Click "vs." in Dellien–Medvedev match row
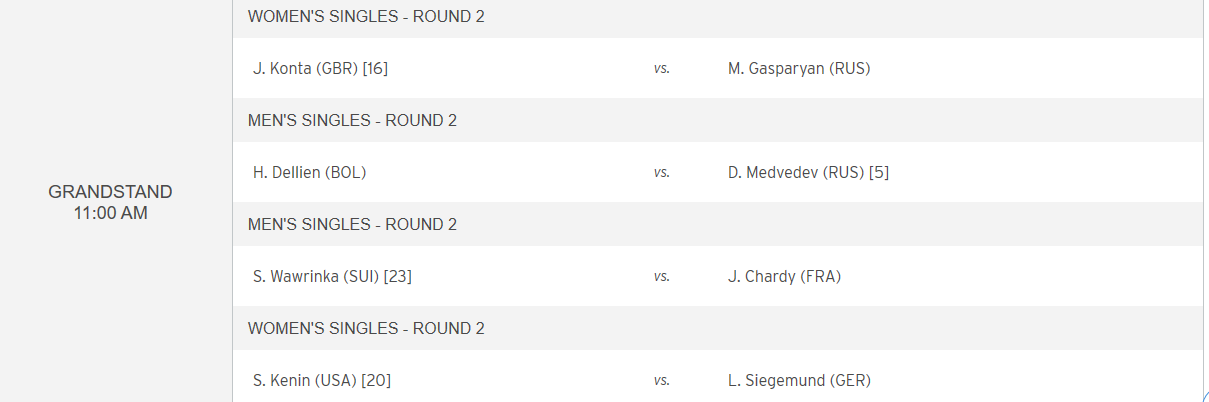Image resolution: width=1209 pixels, height=402 pixels. (661, 173)
